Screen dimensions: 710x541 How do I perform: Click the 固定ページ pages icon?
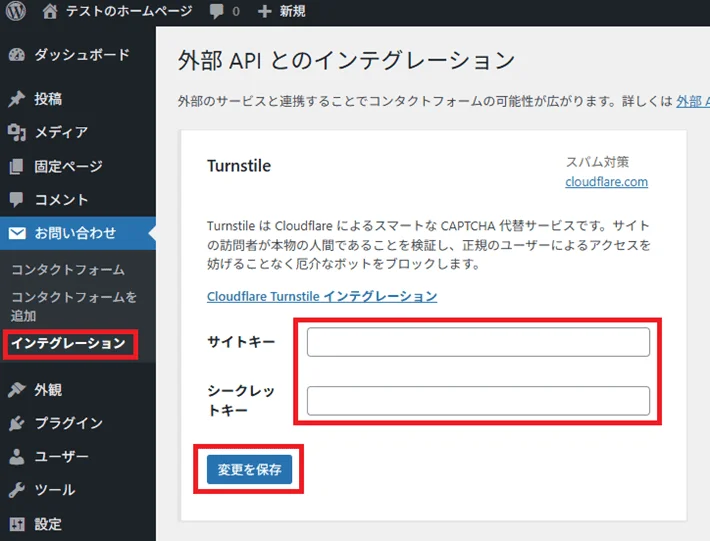[x=16, y=166]
